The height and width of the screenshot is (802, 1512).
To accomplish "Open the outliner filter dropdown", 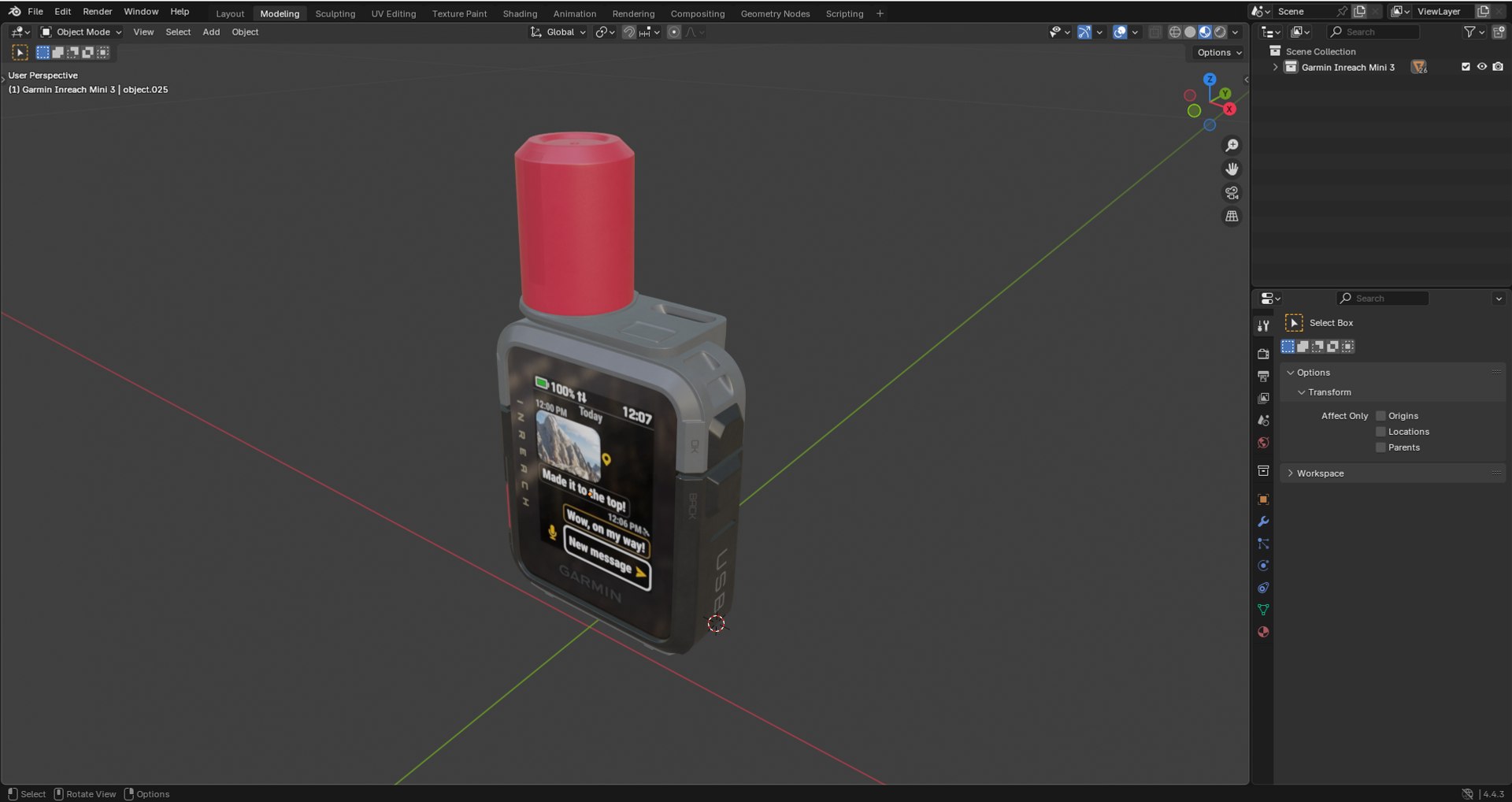I will pyautogui.click(x=1473, y=32).
